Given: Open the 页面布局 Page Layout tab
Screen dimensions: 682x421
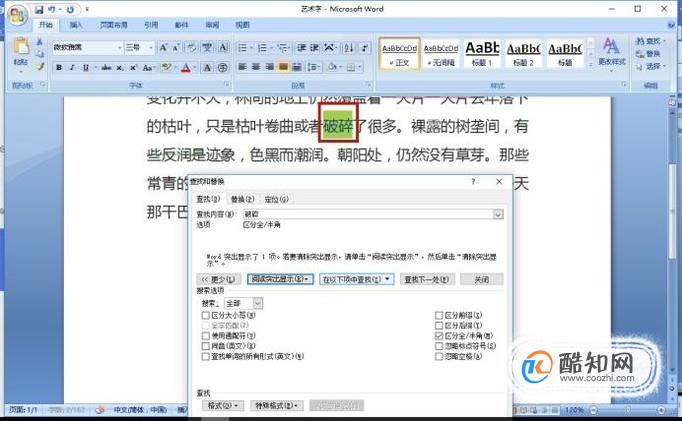Looking at the screenshot, I should [x=114, y=25].
